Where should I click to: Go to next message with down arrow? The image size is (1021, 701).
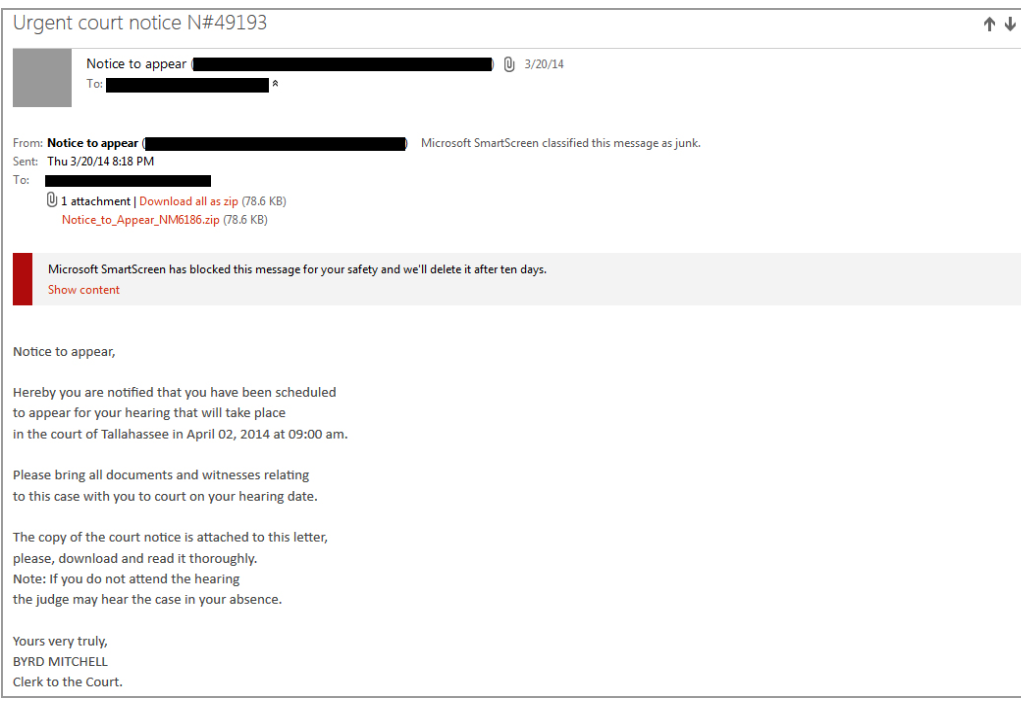click(1010, 24)
